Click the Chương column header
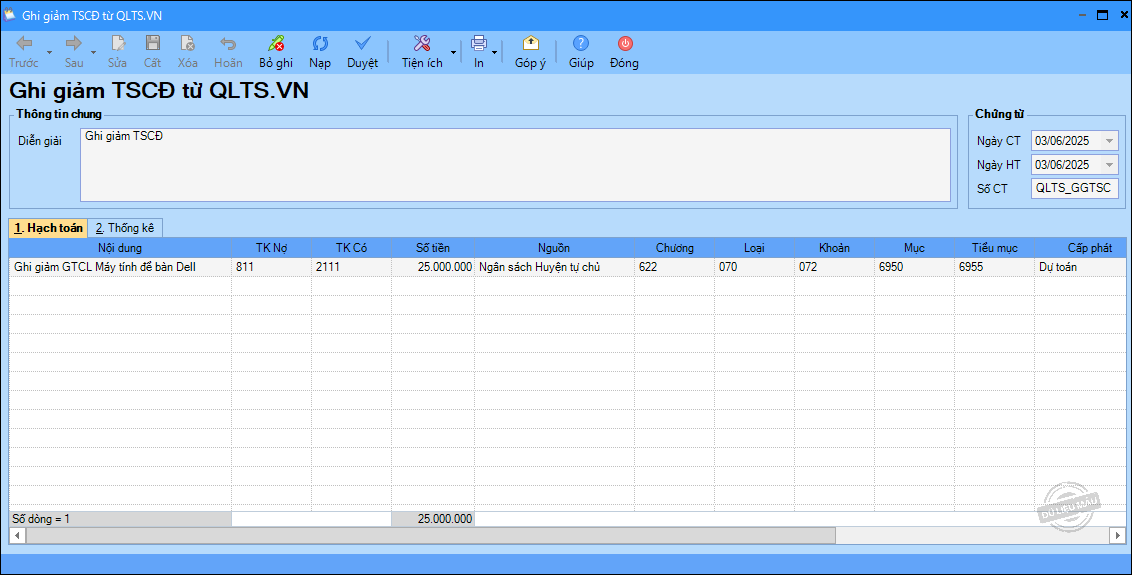 point(674,248)
